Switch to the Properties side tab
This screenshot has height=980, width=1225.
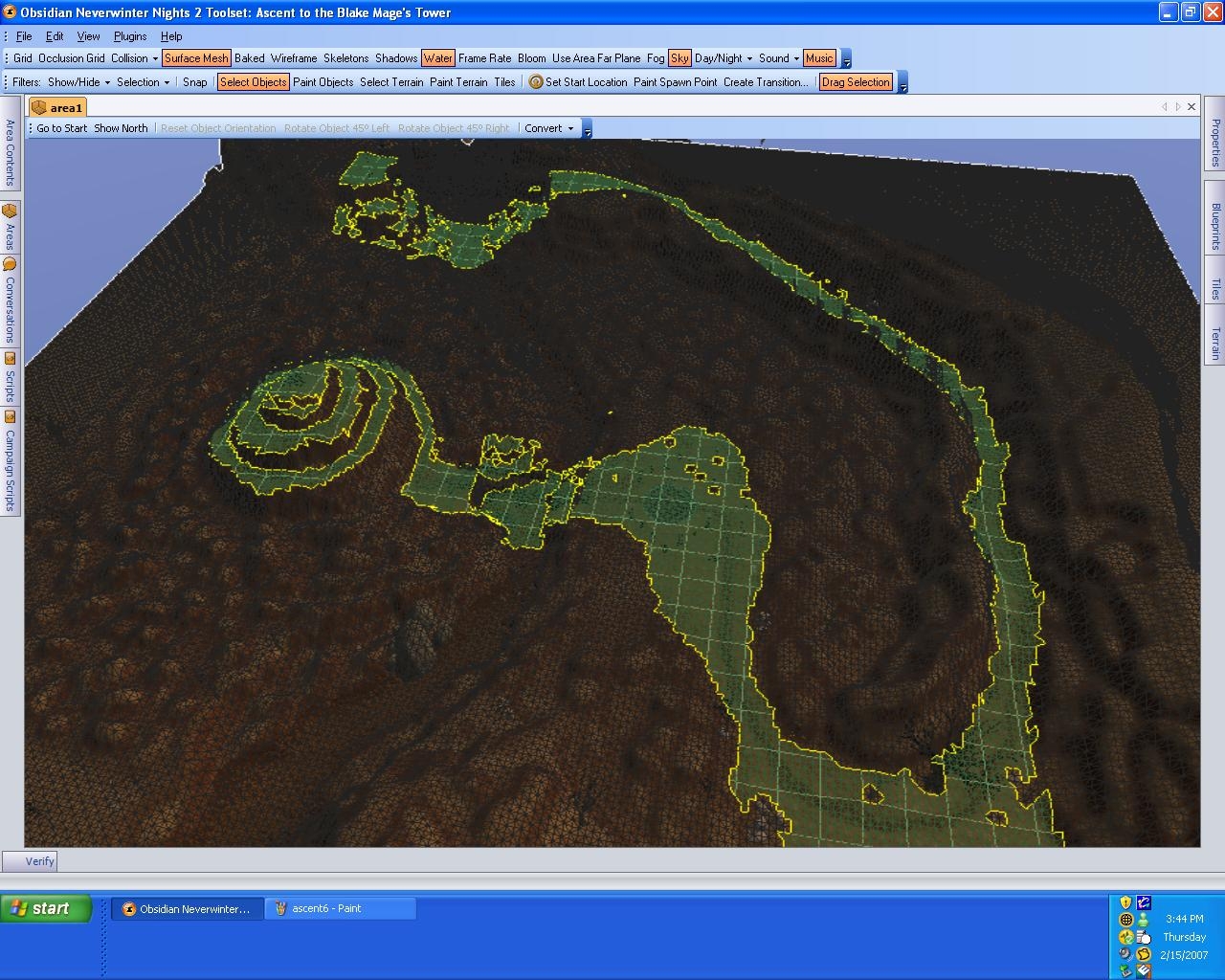pos(1215,143)
